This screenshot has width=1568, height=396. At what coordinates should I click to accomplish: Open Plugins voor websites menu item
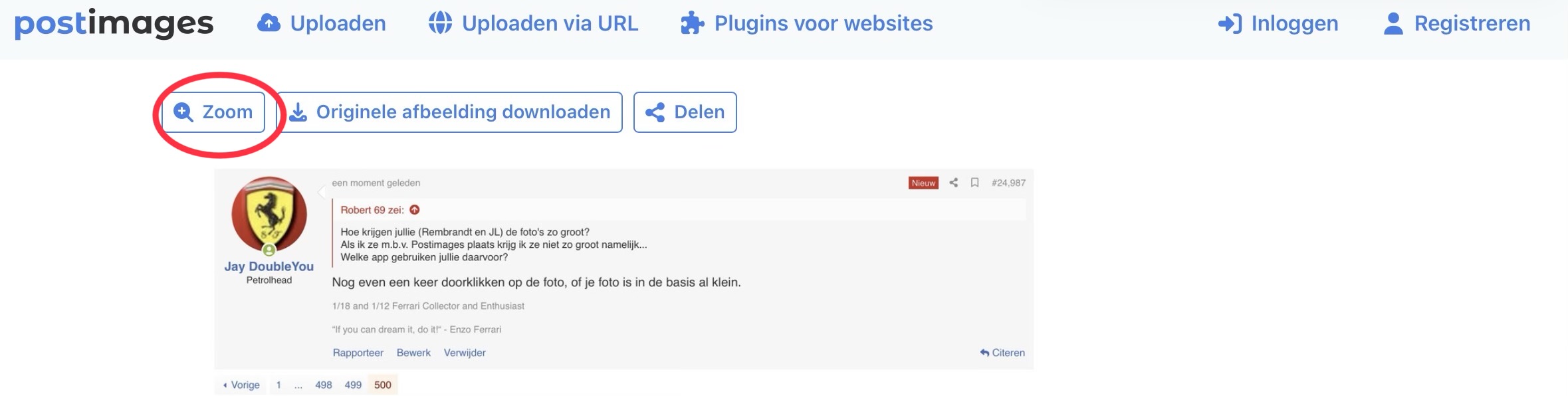(806, 23)
